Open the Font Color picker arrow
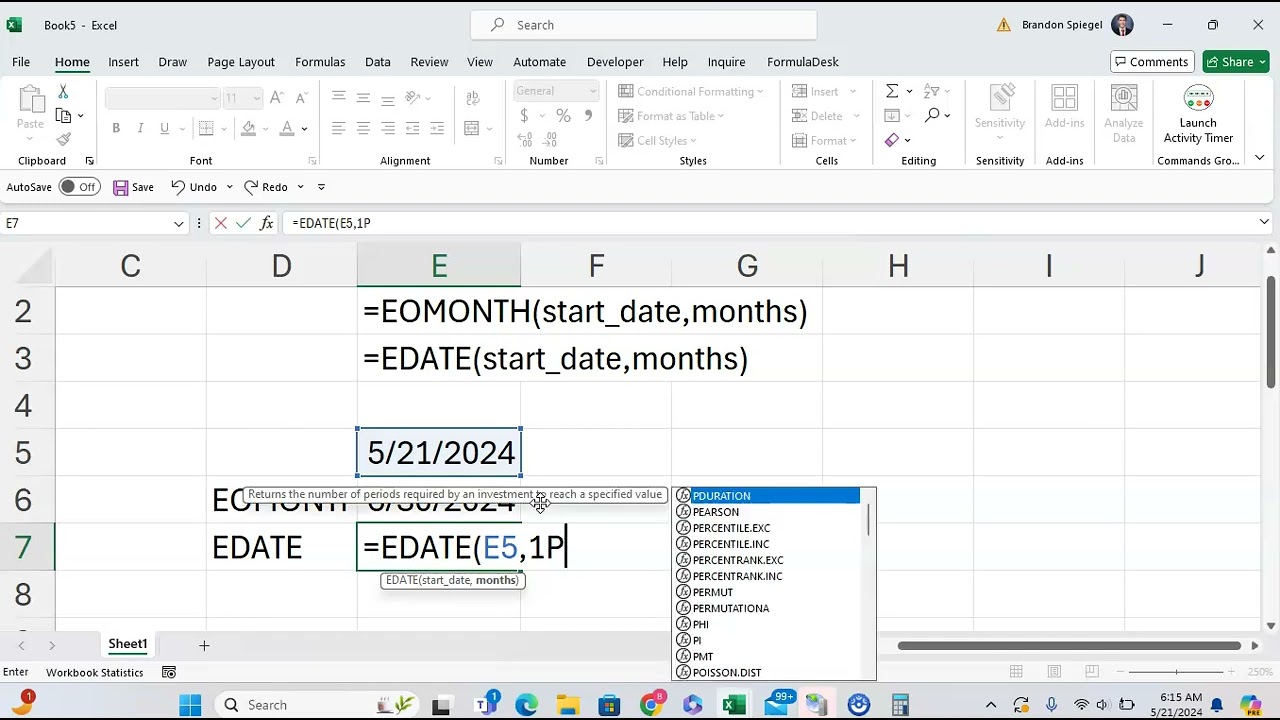The image size is (1280, 720). click(304, 128)
